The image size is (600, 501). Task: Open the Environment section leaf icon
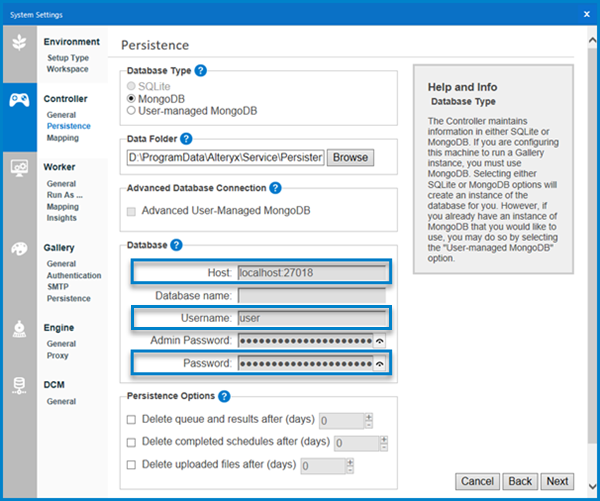pyautogui.click(x=19, y=42)
